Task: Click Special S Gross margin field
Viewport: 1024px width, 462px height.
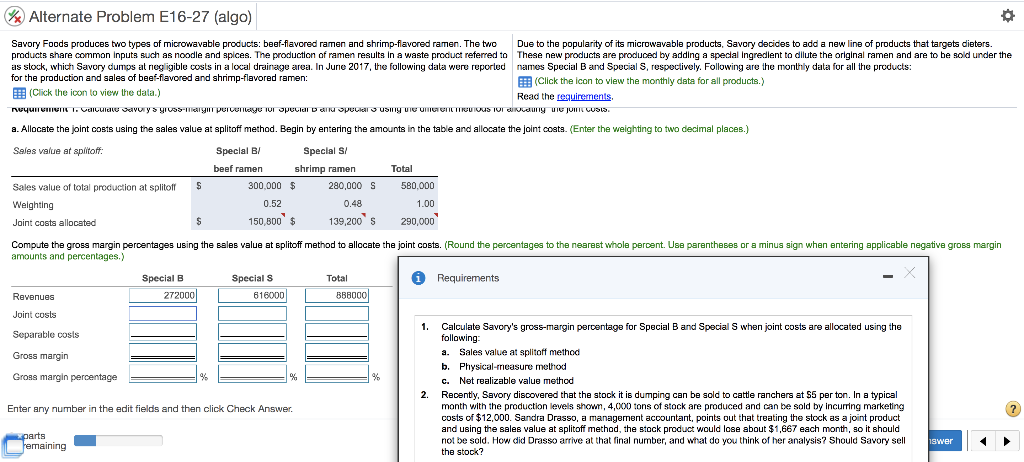Action: 252,355
